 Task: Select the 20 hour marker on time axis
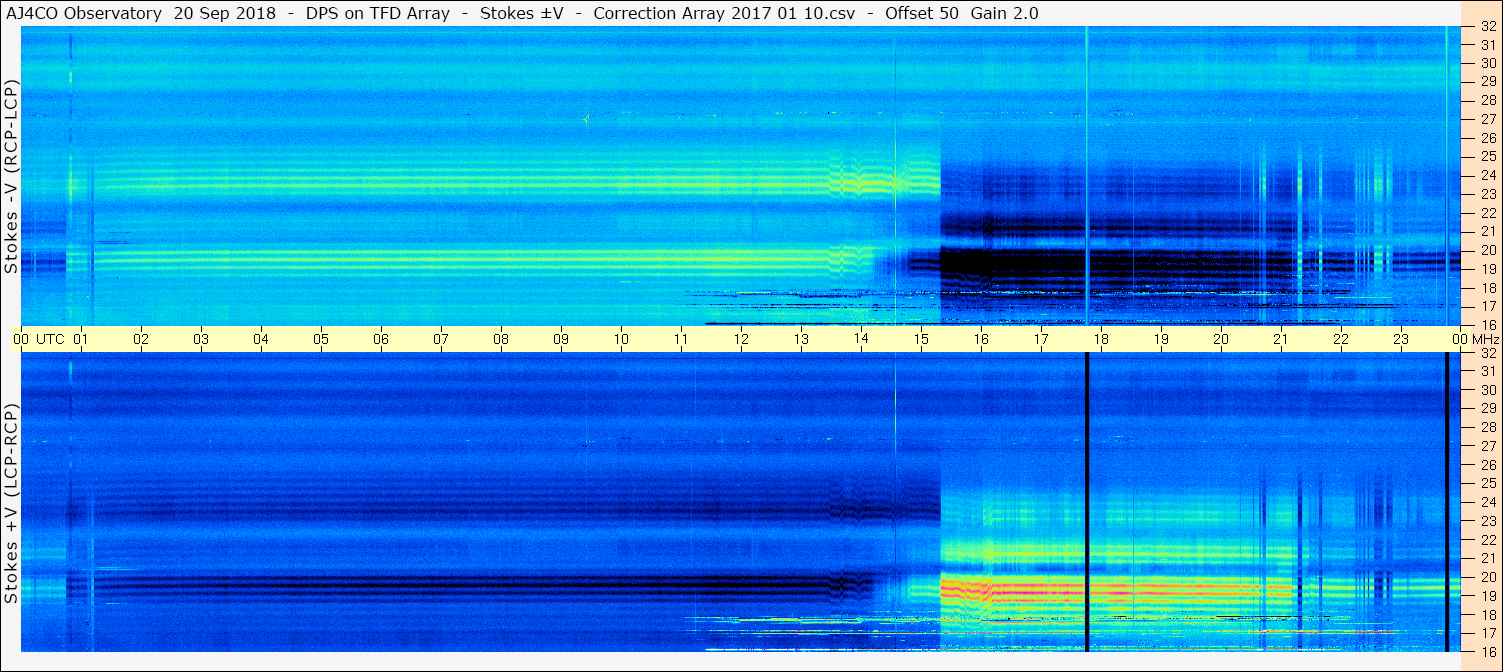click(1221, 339)
